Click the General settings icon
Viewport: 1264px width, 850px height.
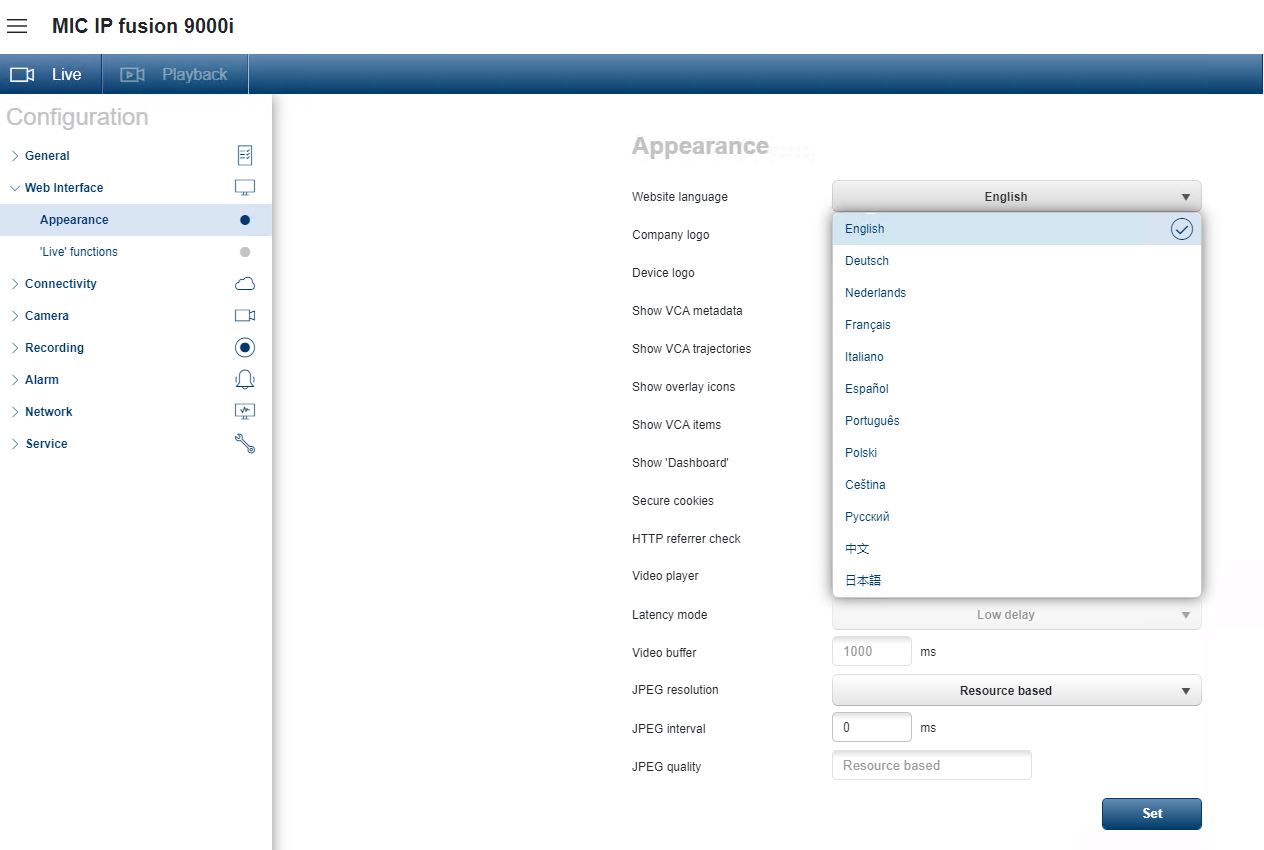coord(245,155)
